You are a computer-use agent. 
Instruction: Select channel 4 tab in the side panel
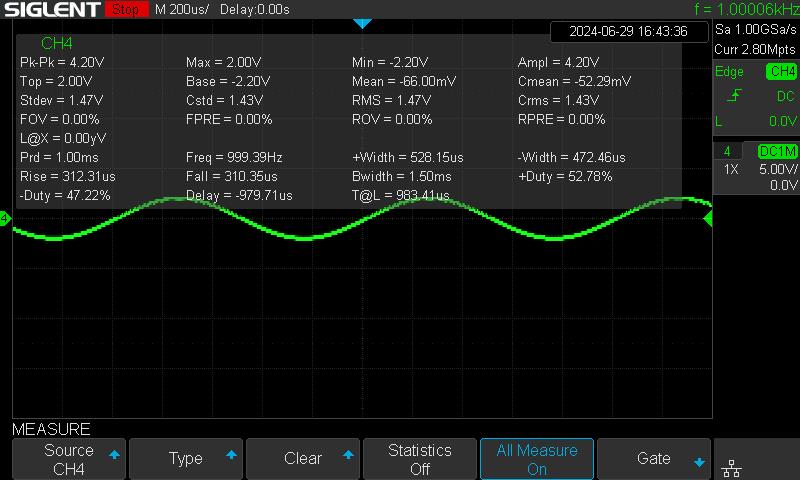(727, 151)
